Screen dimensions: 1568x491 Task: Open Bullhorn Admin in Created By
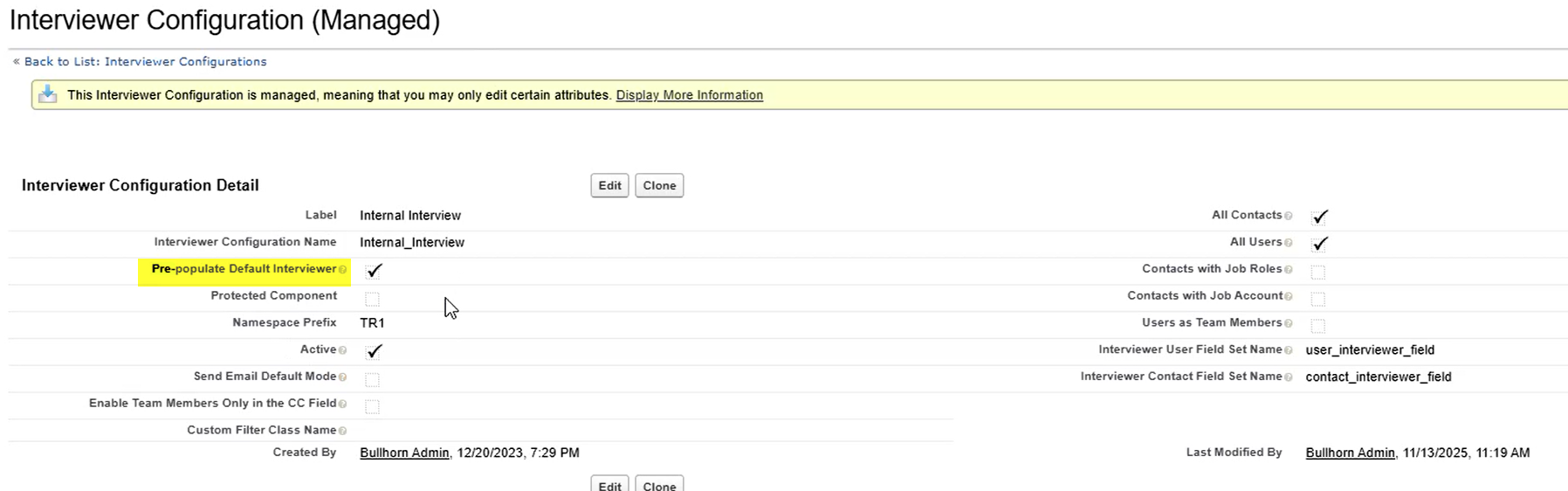tap(404, 453)
